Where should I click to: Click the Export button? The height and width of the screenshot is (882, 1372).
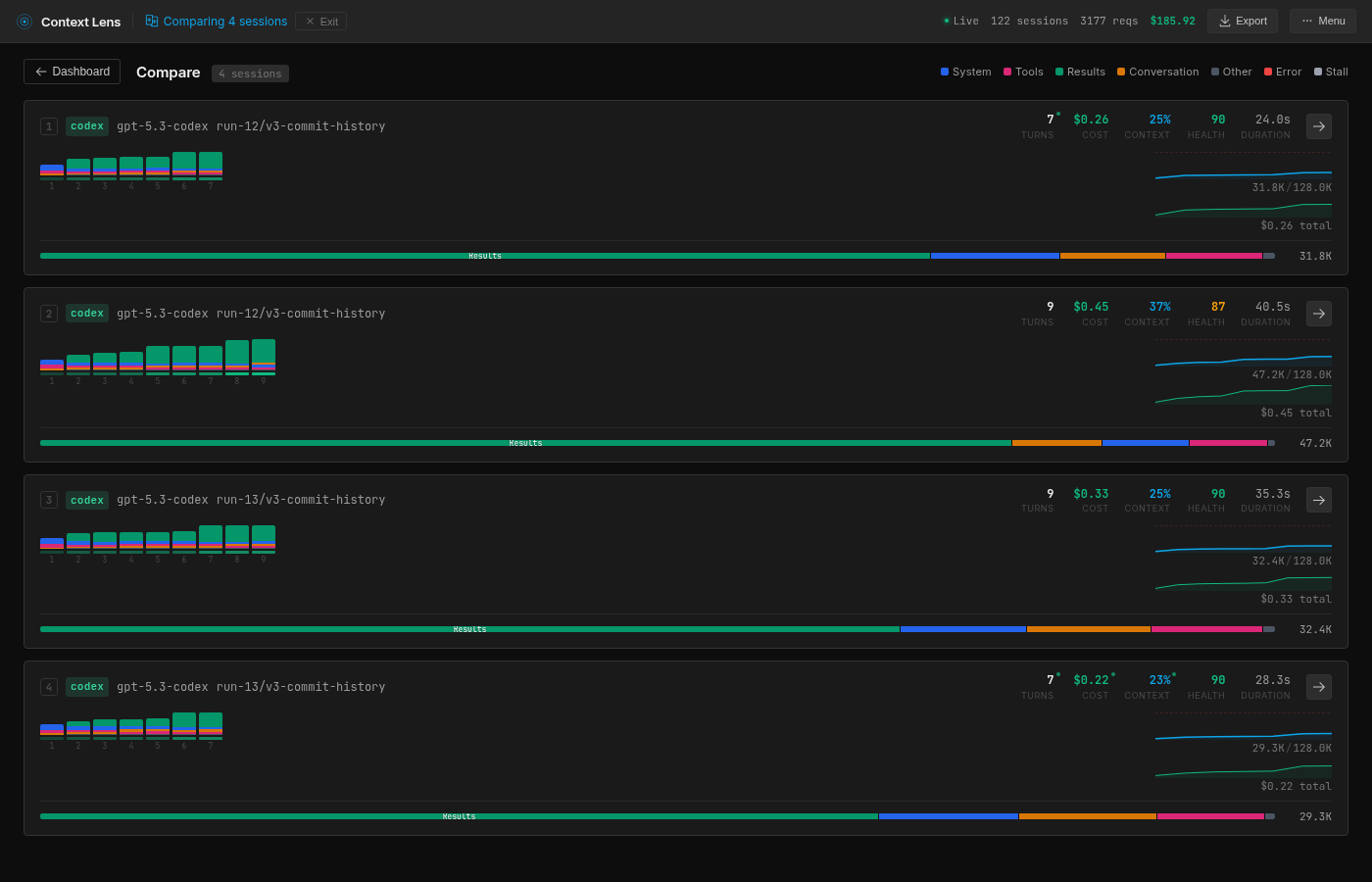pos(1243,20)
